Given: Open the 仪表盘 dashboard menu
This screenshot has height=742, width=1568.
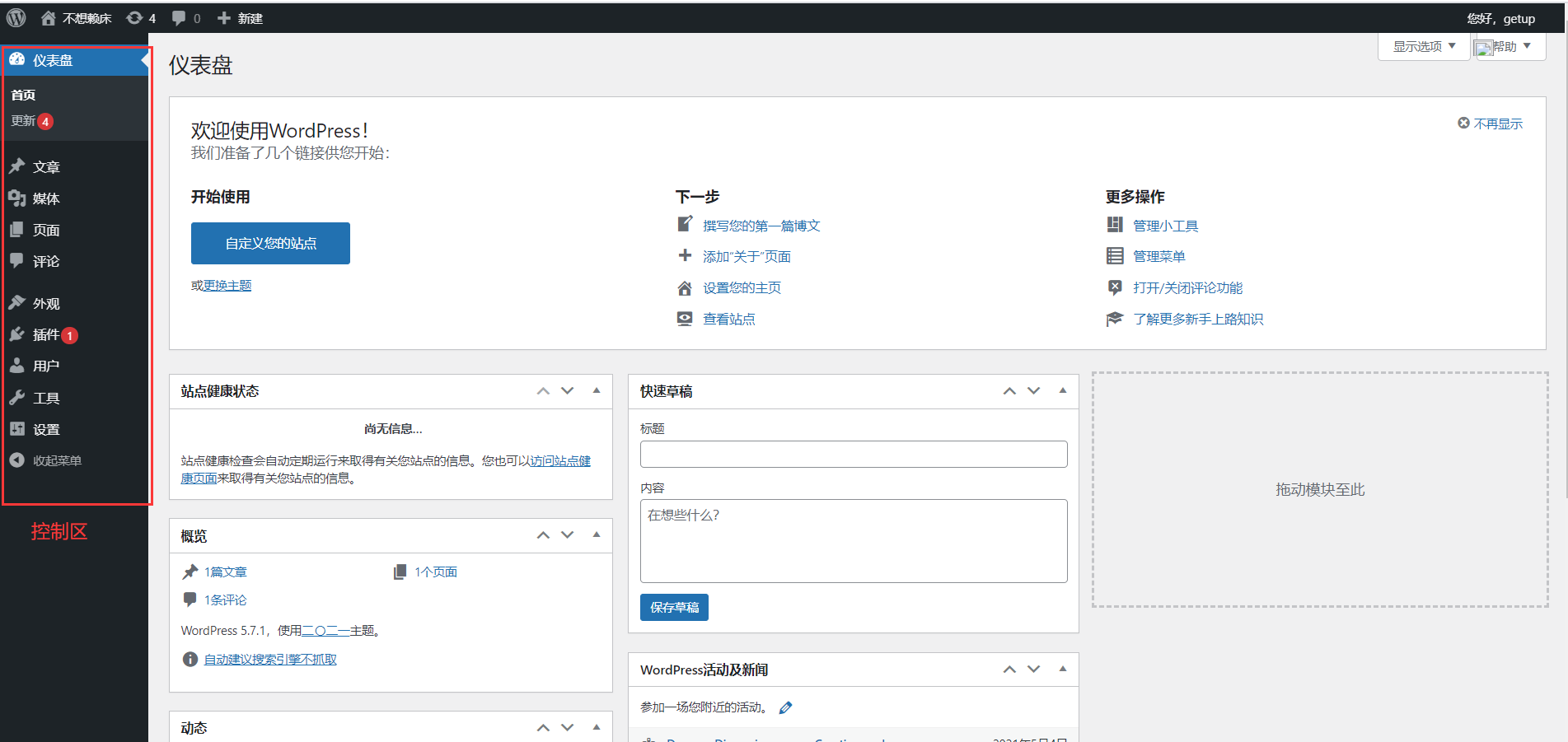Looking at the screenshot, I should click(74, 60).
